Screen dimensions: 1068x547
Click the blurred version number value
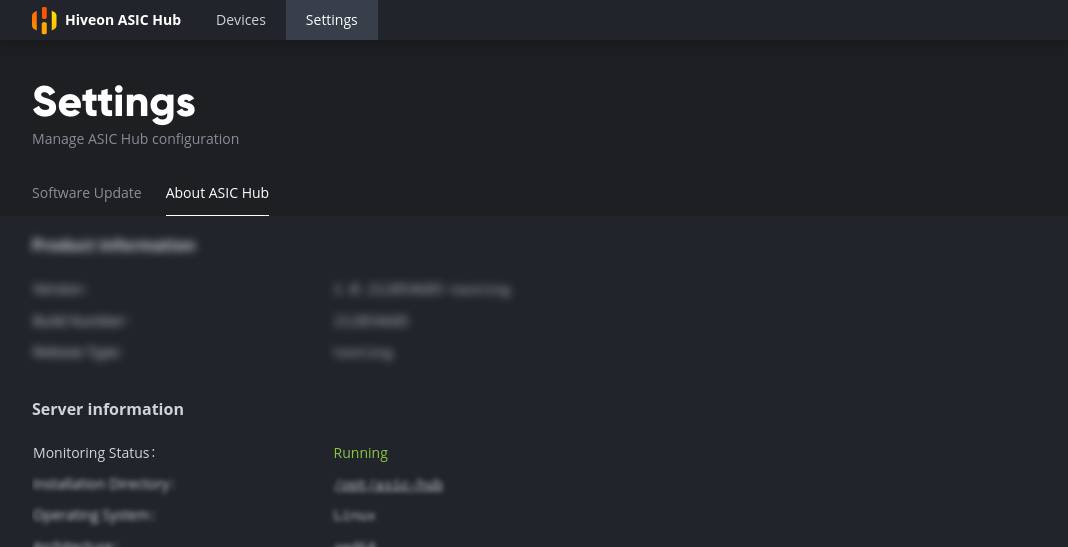click(422, 290)
